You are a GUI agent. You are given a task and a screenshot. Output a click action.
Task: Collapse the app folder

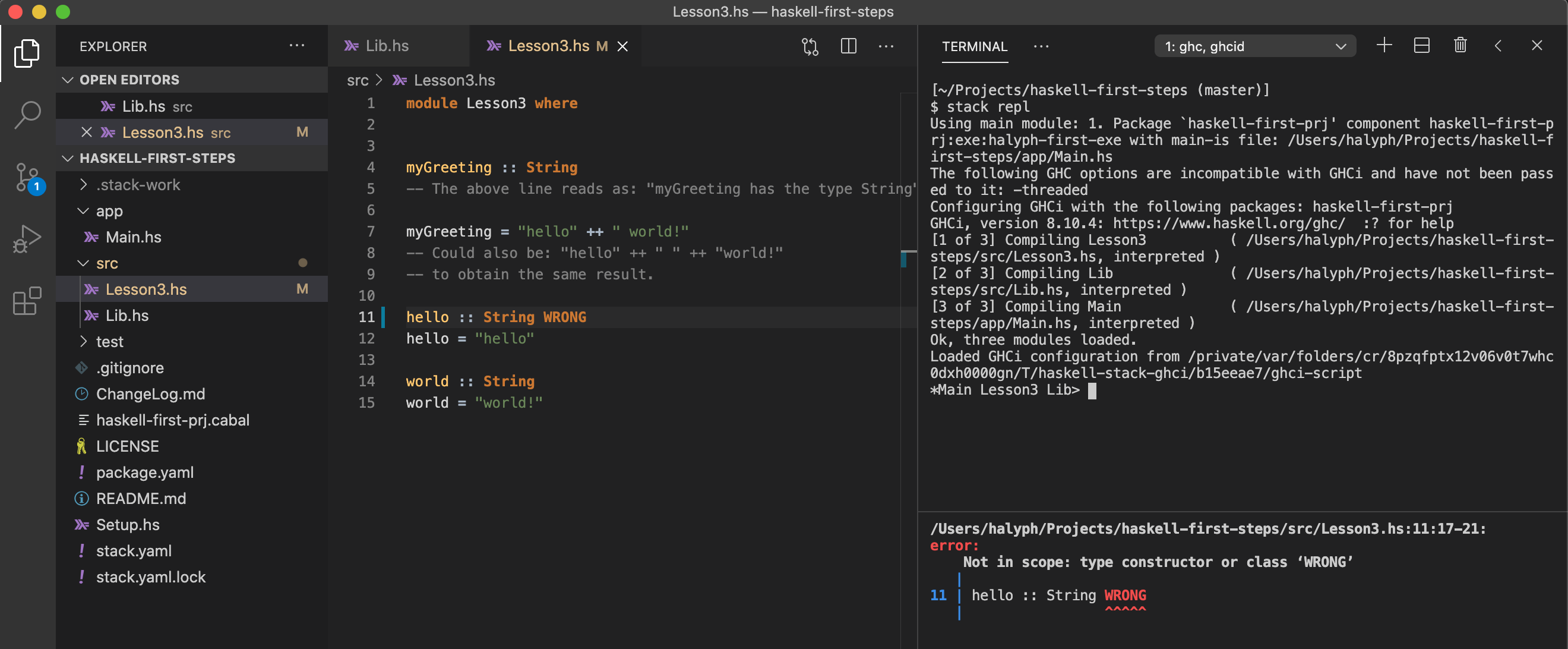point(83,210)
